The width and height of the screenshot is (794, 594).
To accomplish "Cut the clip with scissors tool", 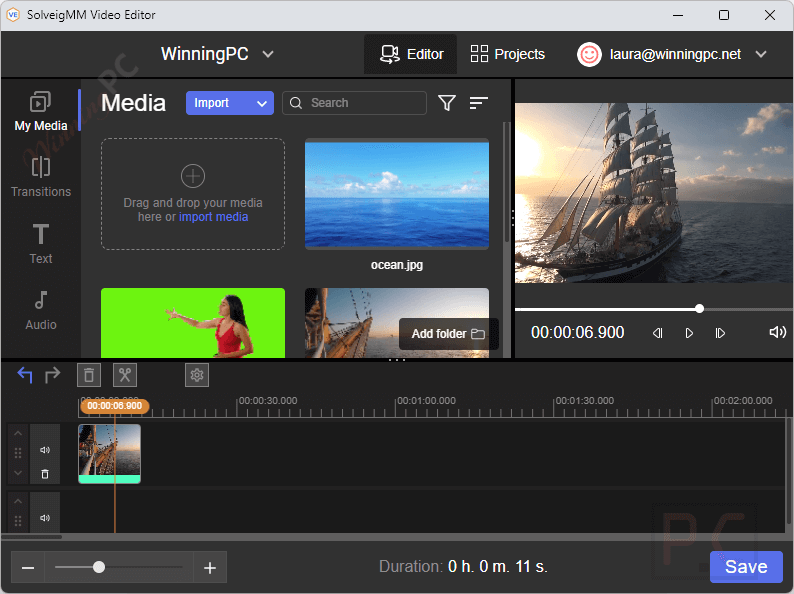I will click(125, 375).
